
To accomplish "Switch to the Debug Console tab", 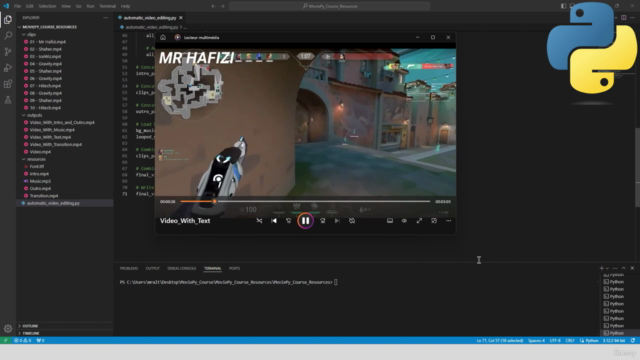I will (x=182, y=268).
